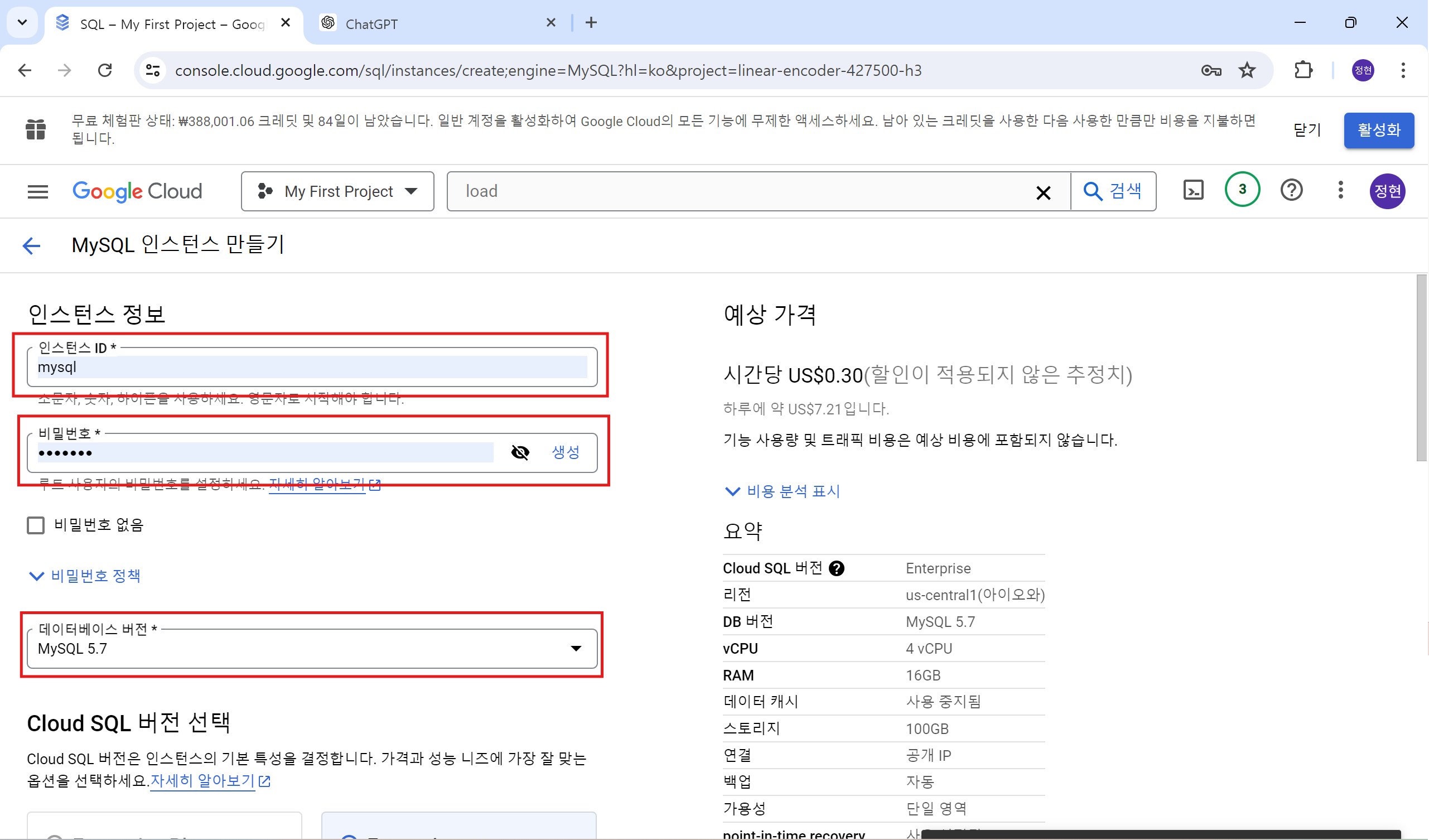The image size is (1429, 840).
Task: Click the Cloud SQL 버전 help icon
Action: tap(837, 568)
